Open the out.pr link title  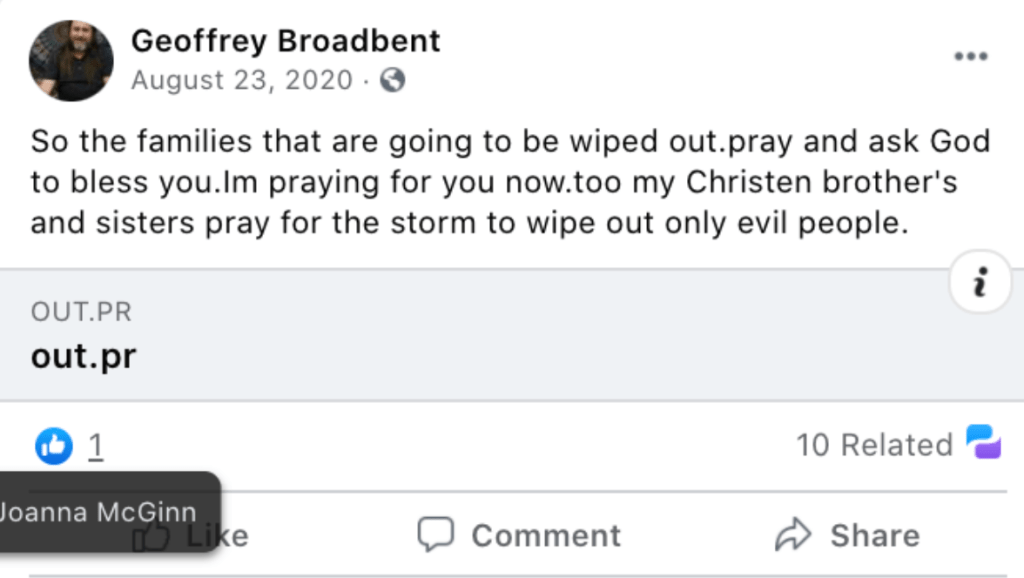pyautogui.click(x=84, y=356)
